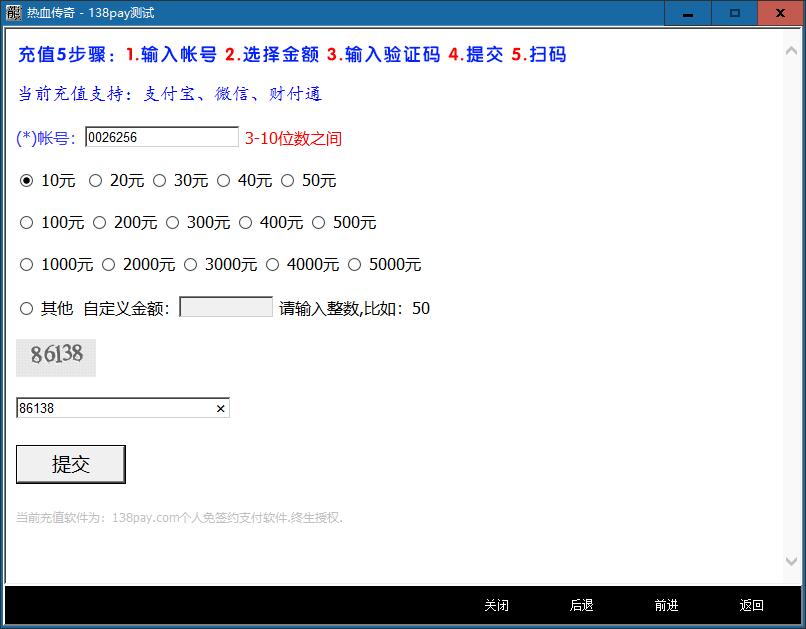Image resolution: width=806 pixels, height=629 pixels.
Task: Click the 请输入整数,比如：50 hint
Action: [355, 308]
